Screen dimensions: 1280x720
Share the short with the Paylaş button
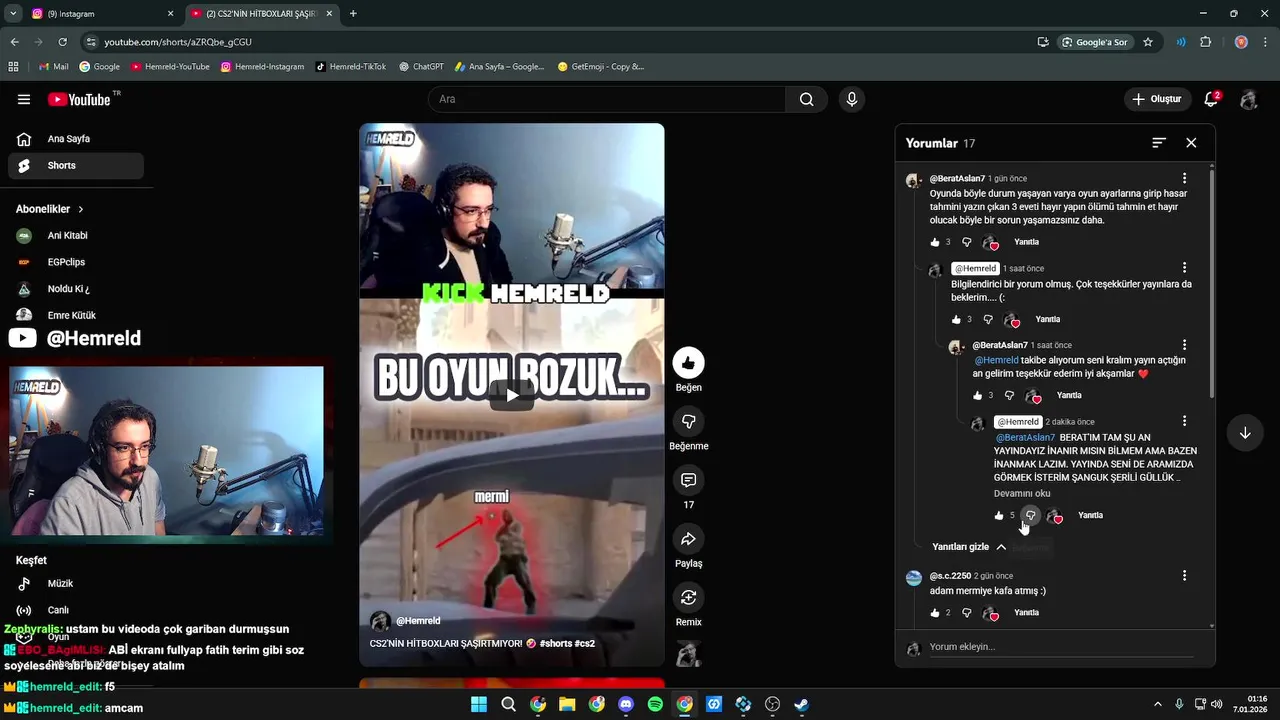click(688, 539)
